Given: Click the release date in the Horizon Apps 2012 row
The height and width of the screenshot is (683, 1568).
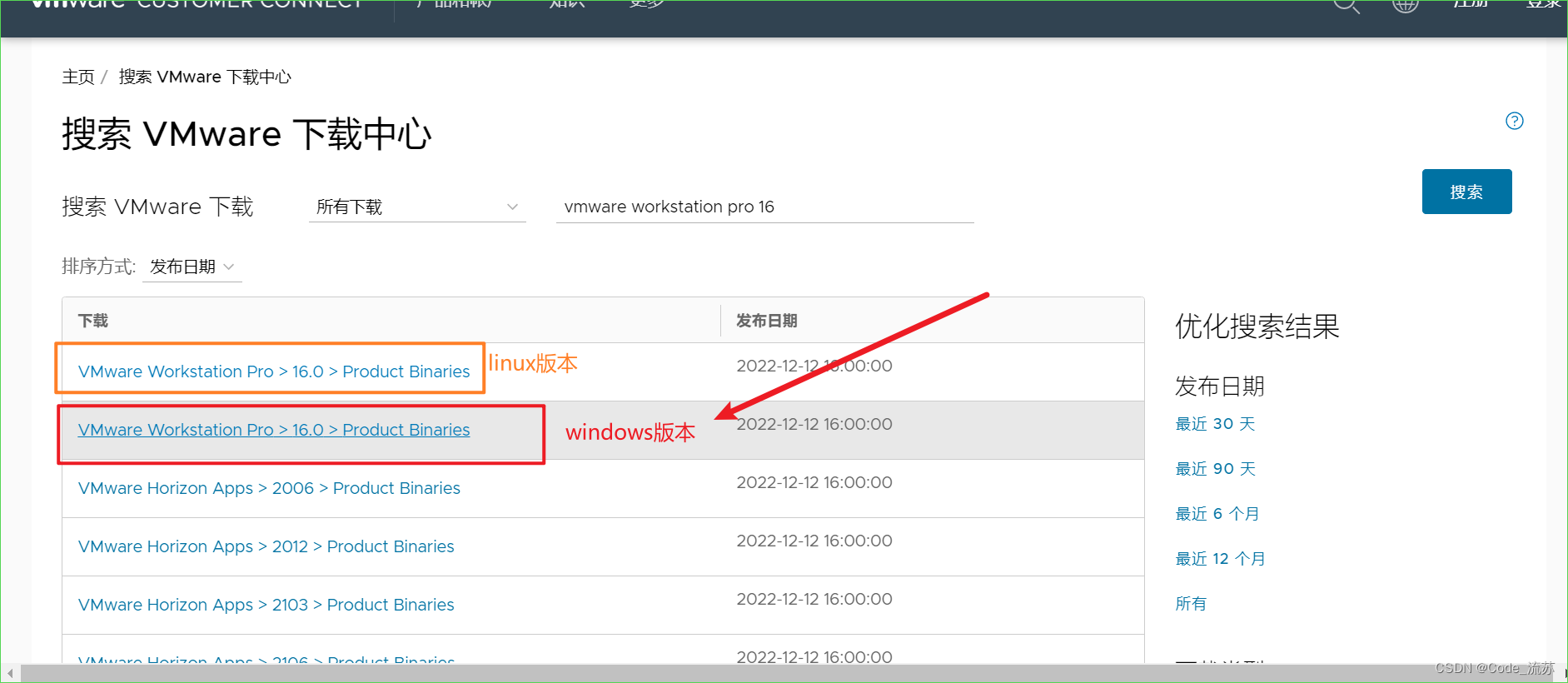Looking at the screenshot, I should 814,541.
